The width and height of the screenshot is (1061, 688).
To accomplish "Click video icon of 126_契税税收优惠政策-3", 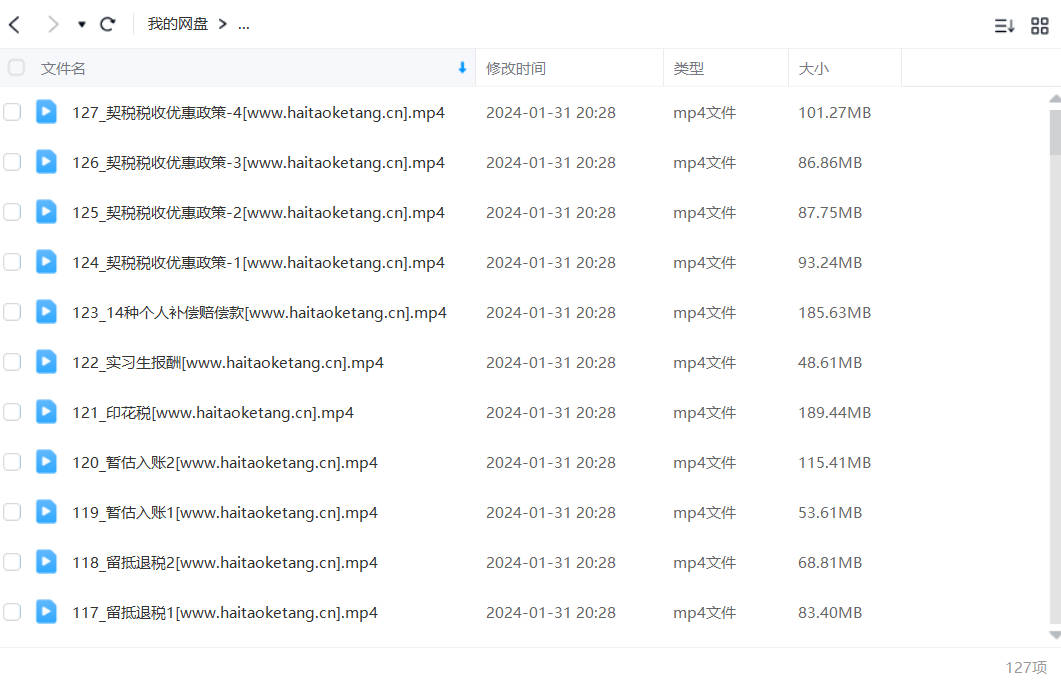I will click(x=46, y=162).
